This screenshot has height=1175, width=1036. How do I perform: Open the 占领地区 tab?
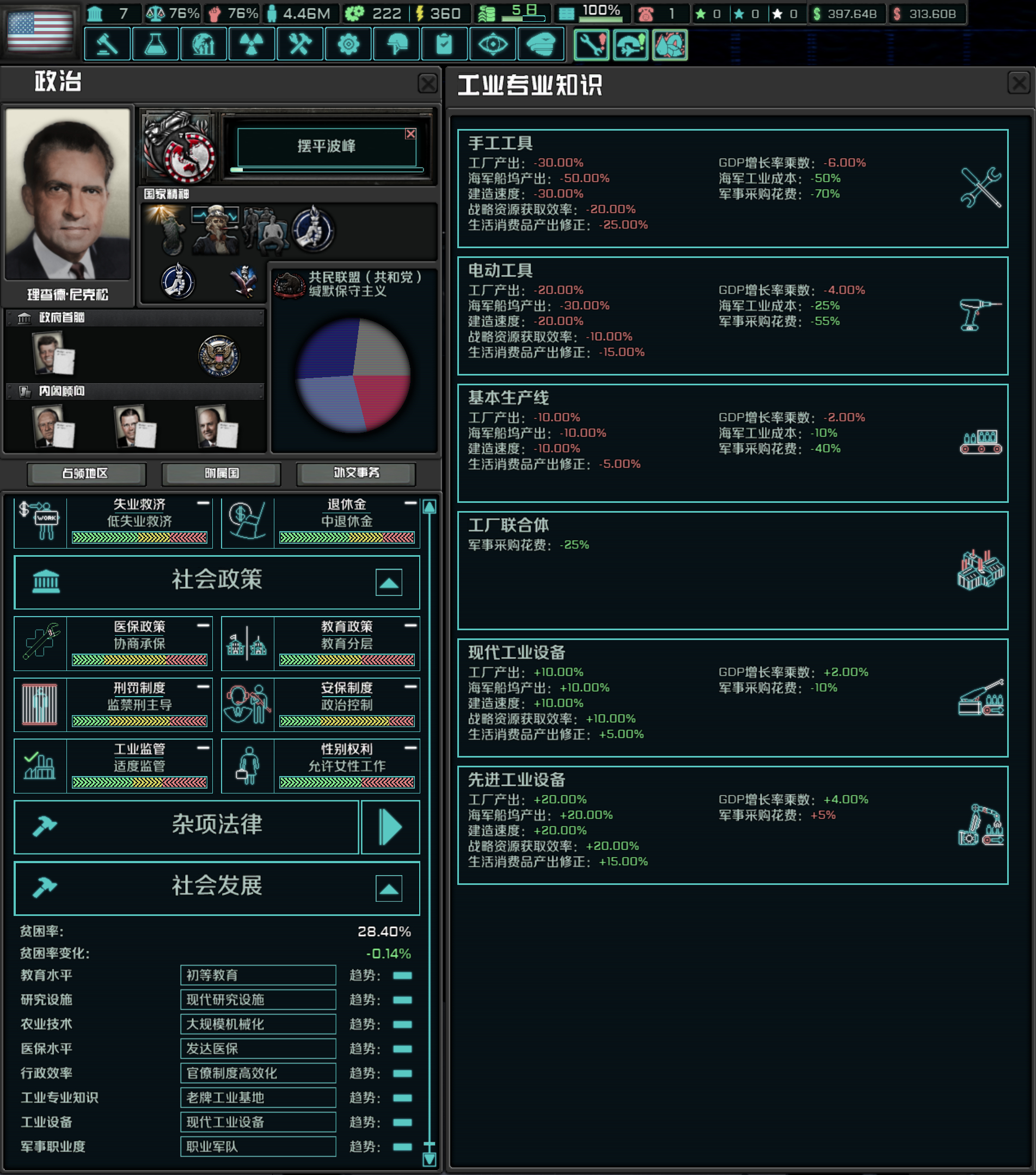coord(86,473)
